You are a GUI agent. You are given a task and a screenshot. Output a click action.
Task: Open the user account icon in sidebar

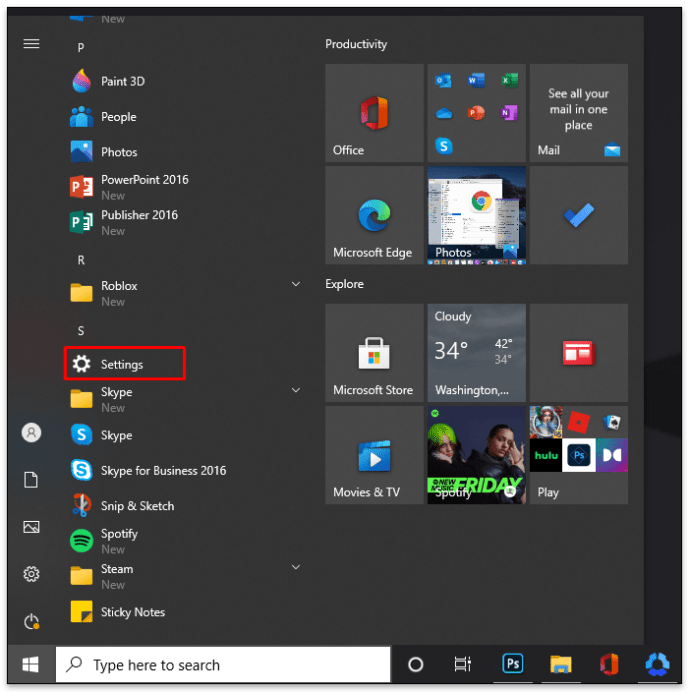point(31,432)
